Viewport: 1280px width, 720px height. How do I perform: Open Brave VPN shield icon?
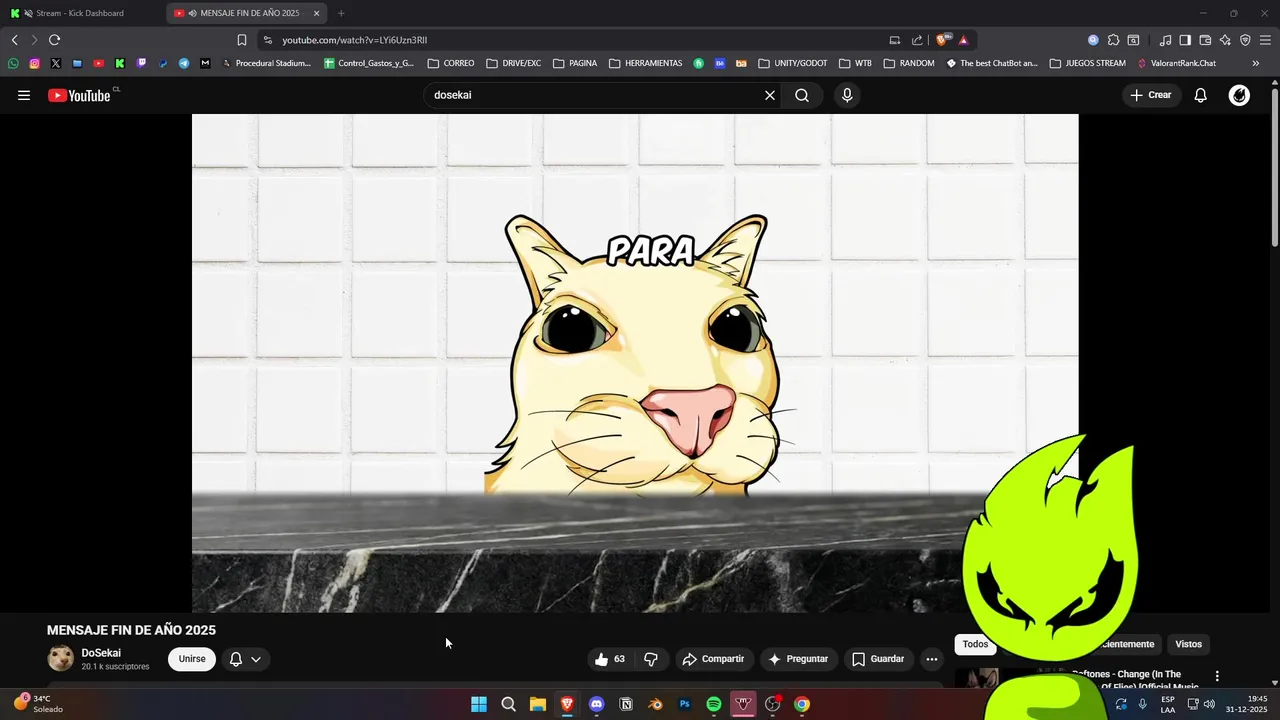point(1245,40)
